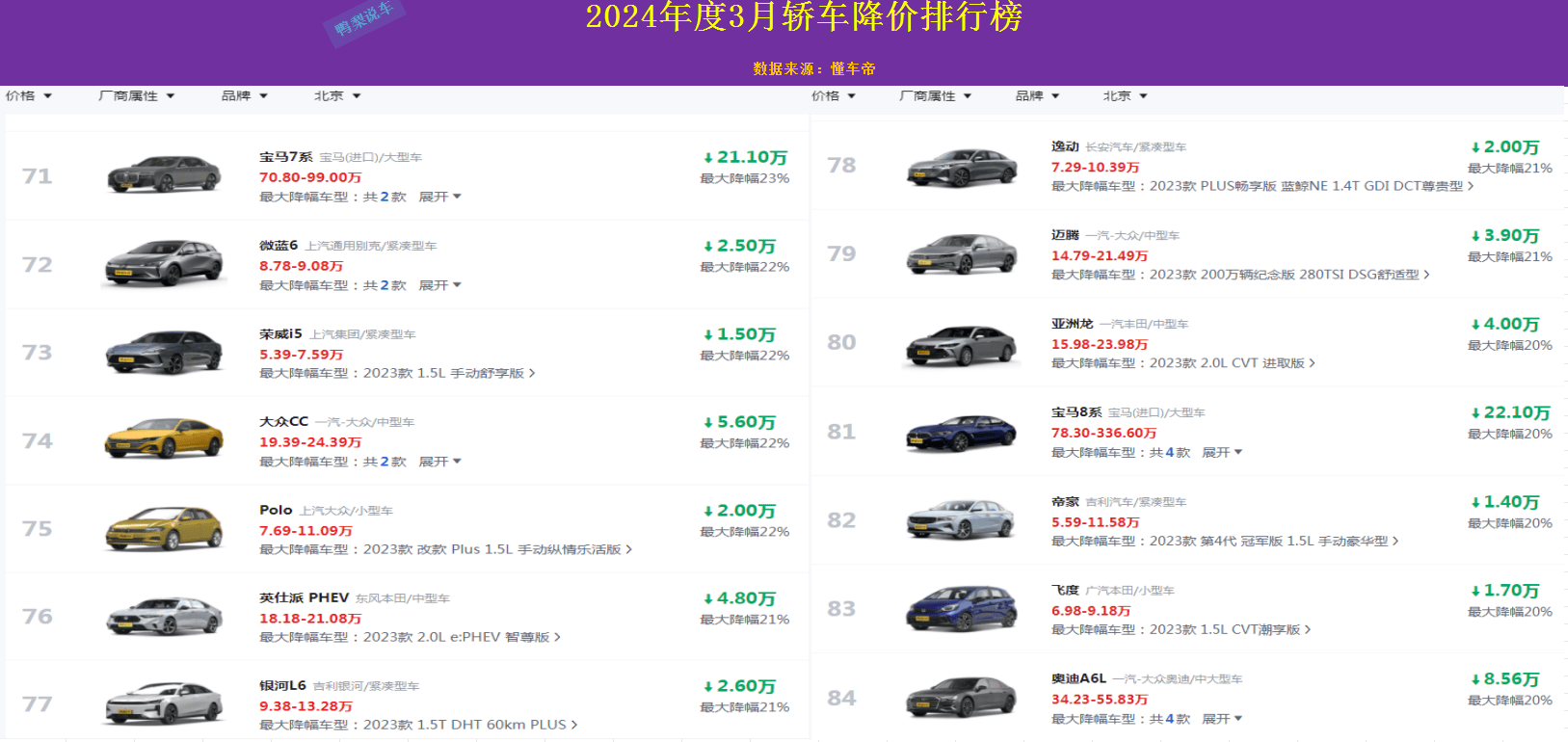Screen dimensions: 1568x742
Task: Open the Polo model name link
Action: pyautogui.click(x=276, y=510)
